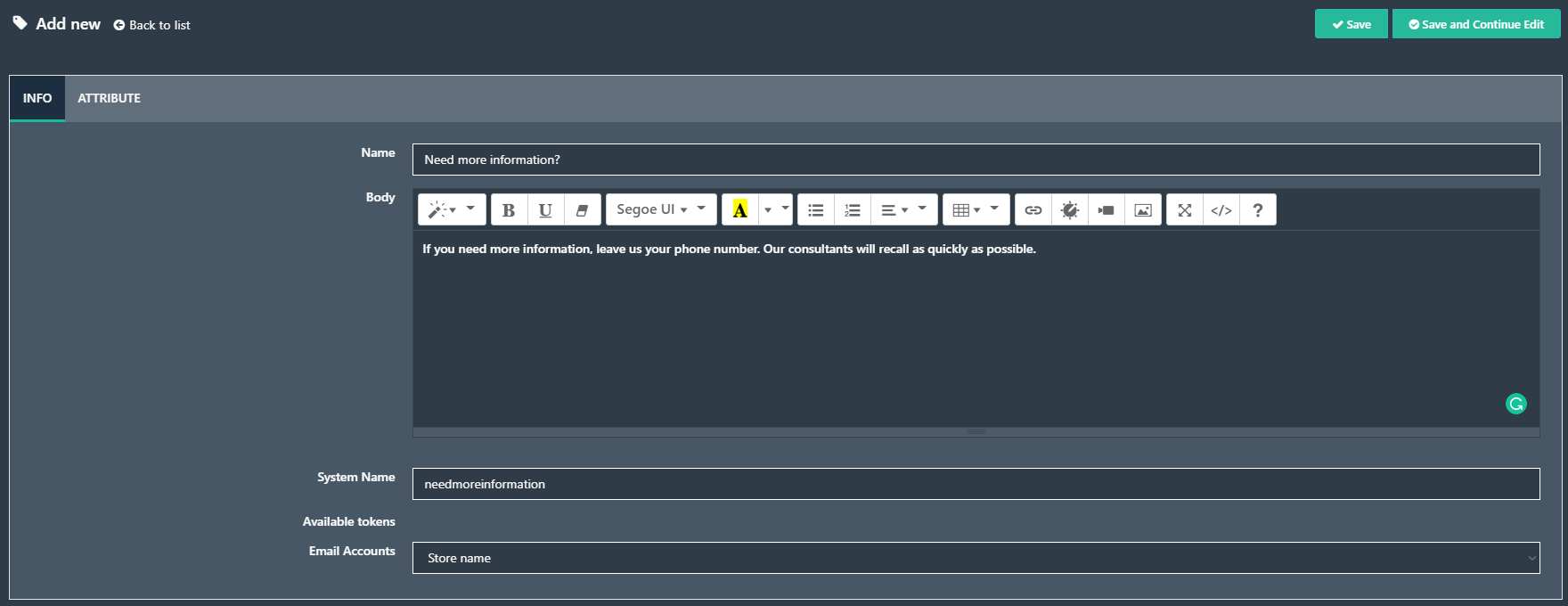The width and height of the screenshot is (1568, 606).
Task: Open the text color picker arrow
Action: pos(775,209)
